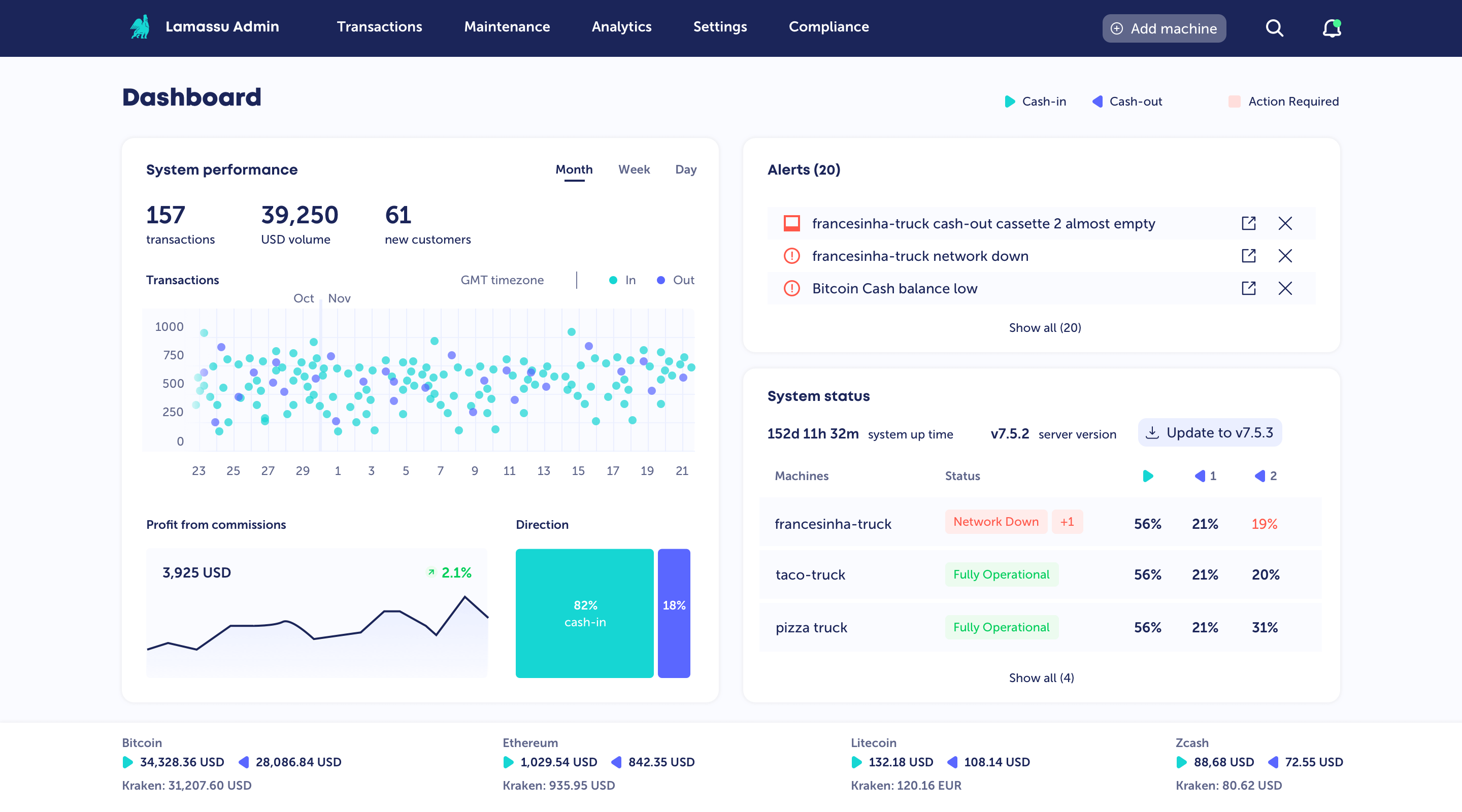Select the Week performance toggle
The height and width of the screenshot is (812, 1462).
tap(634, 169)
